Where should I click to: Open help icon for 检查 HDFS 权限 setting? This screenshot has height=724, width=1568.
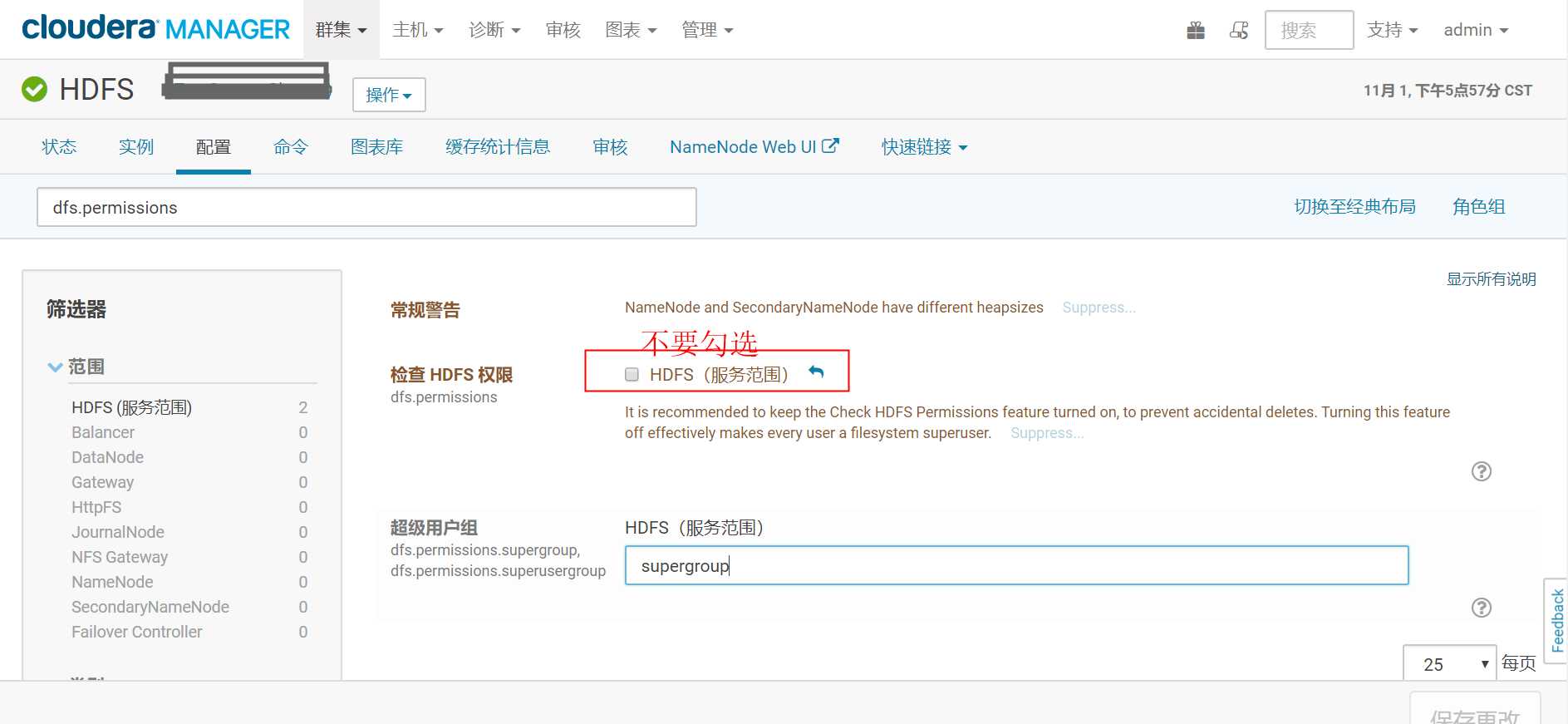coord(1481,471)
